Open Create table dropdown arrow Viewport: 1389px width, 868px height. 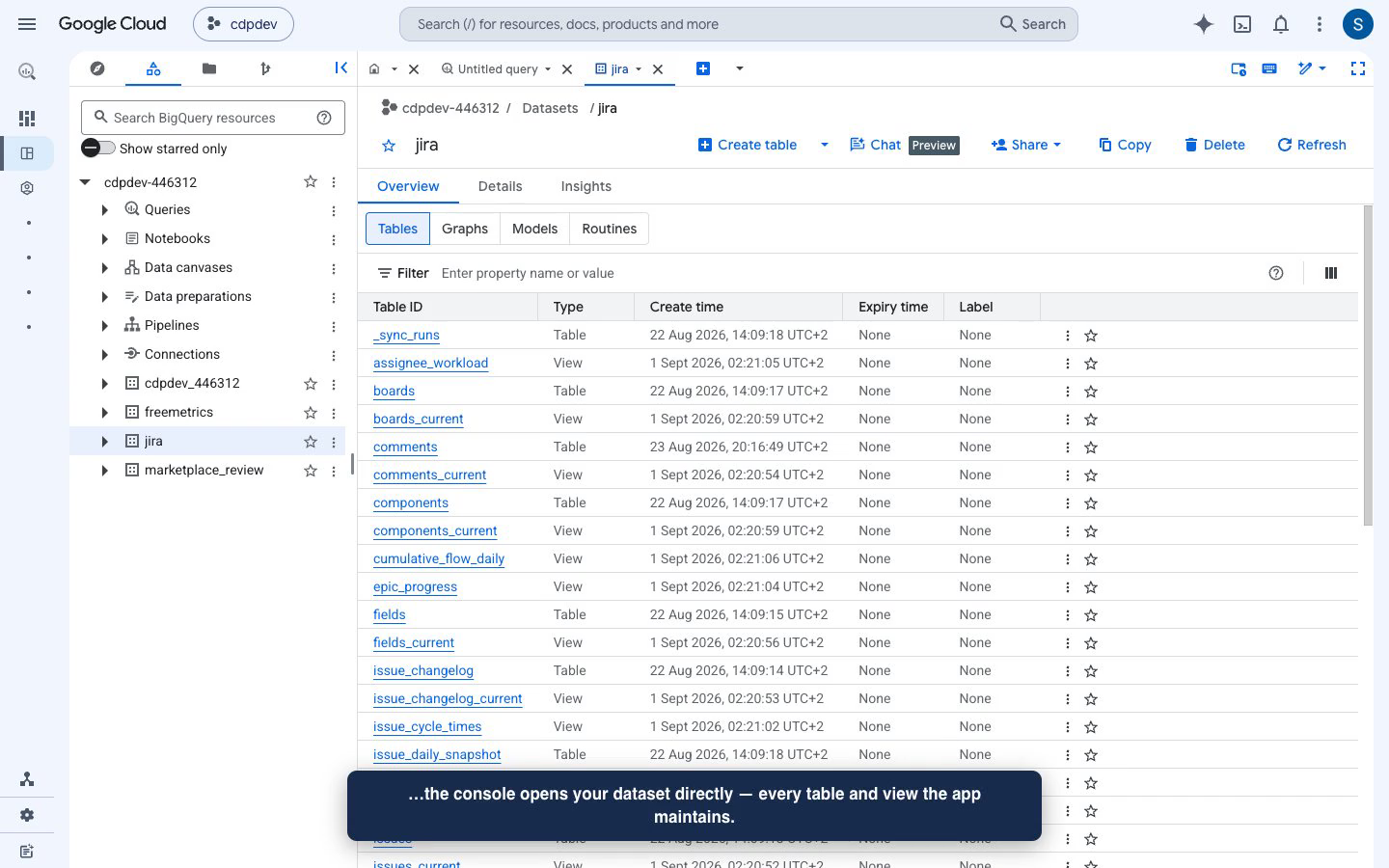(824, 145)
